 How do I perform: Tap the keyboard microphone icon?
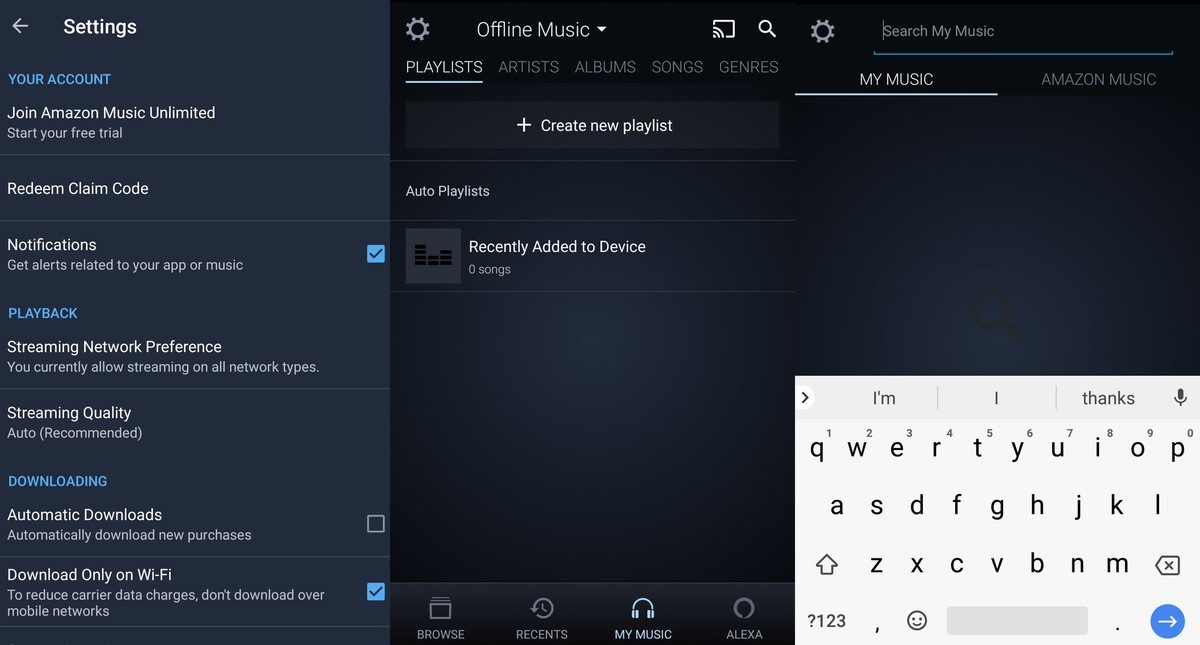(x=1180, y=397)
